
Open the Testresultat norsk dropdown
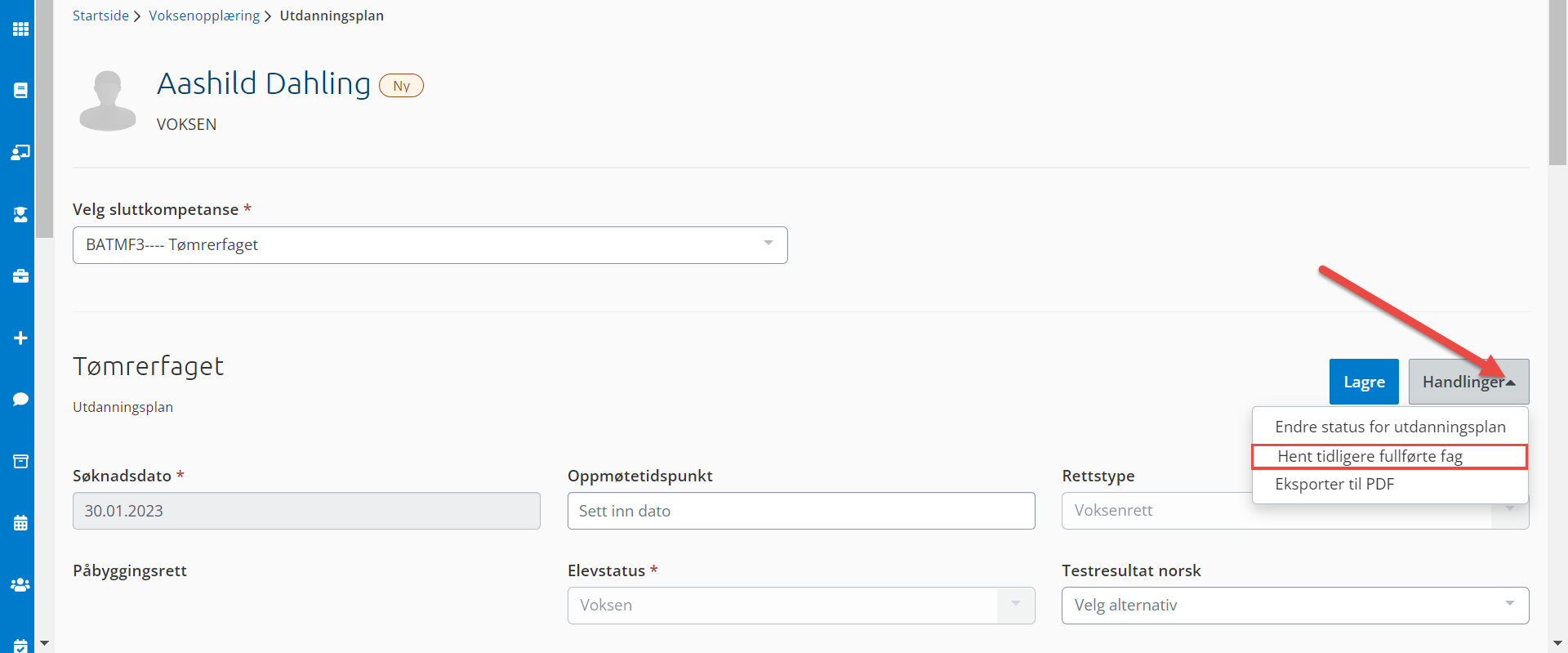coord(1295,606)
